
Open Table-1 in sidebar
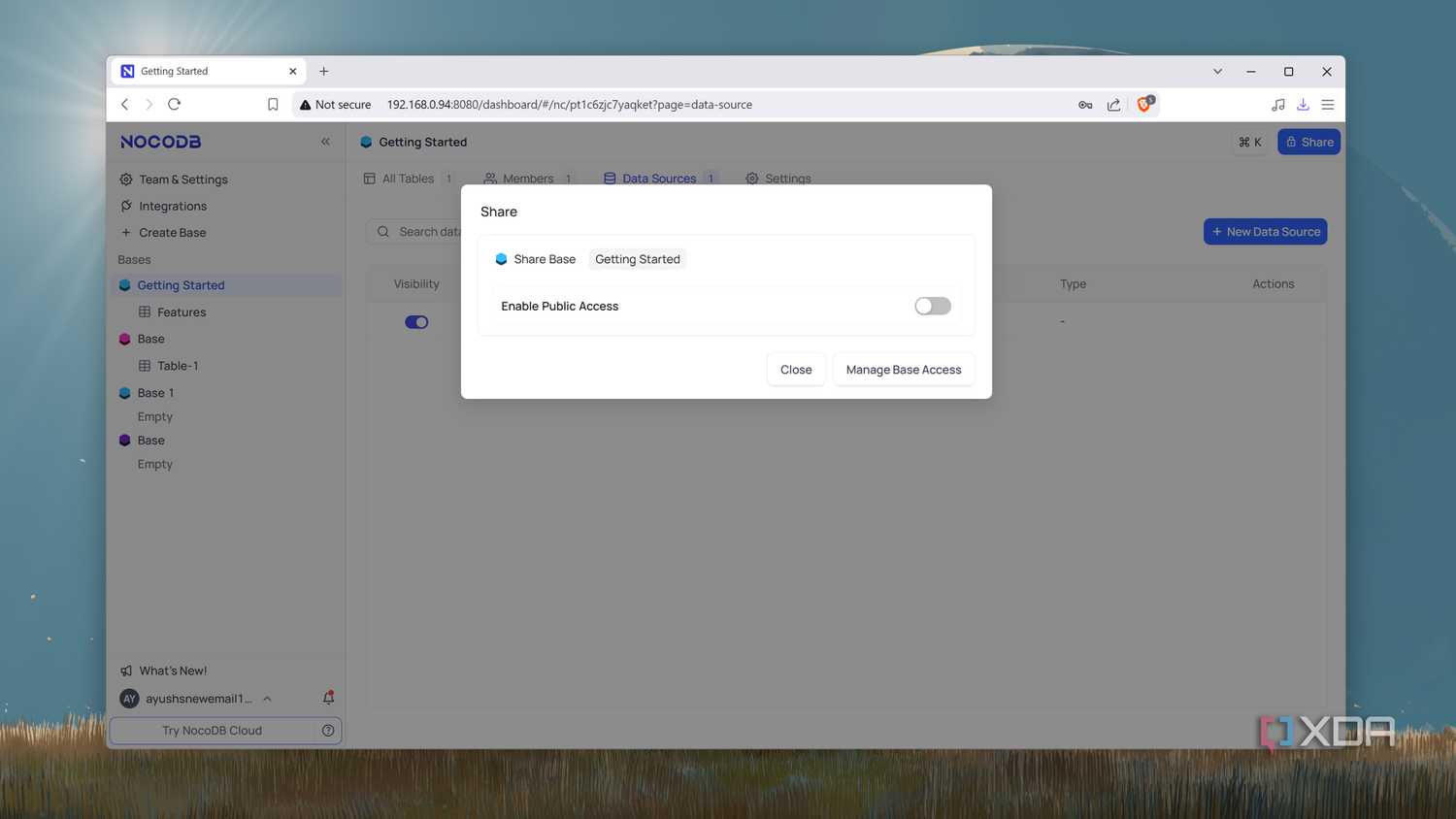[x=178, y=366]
